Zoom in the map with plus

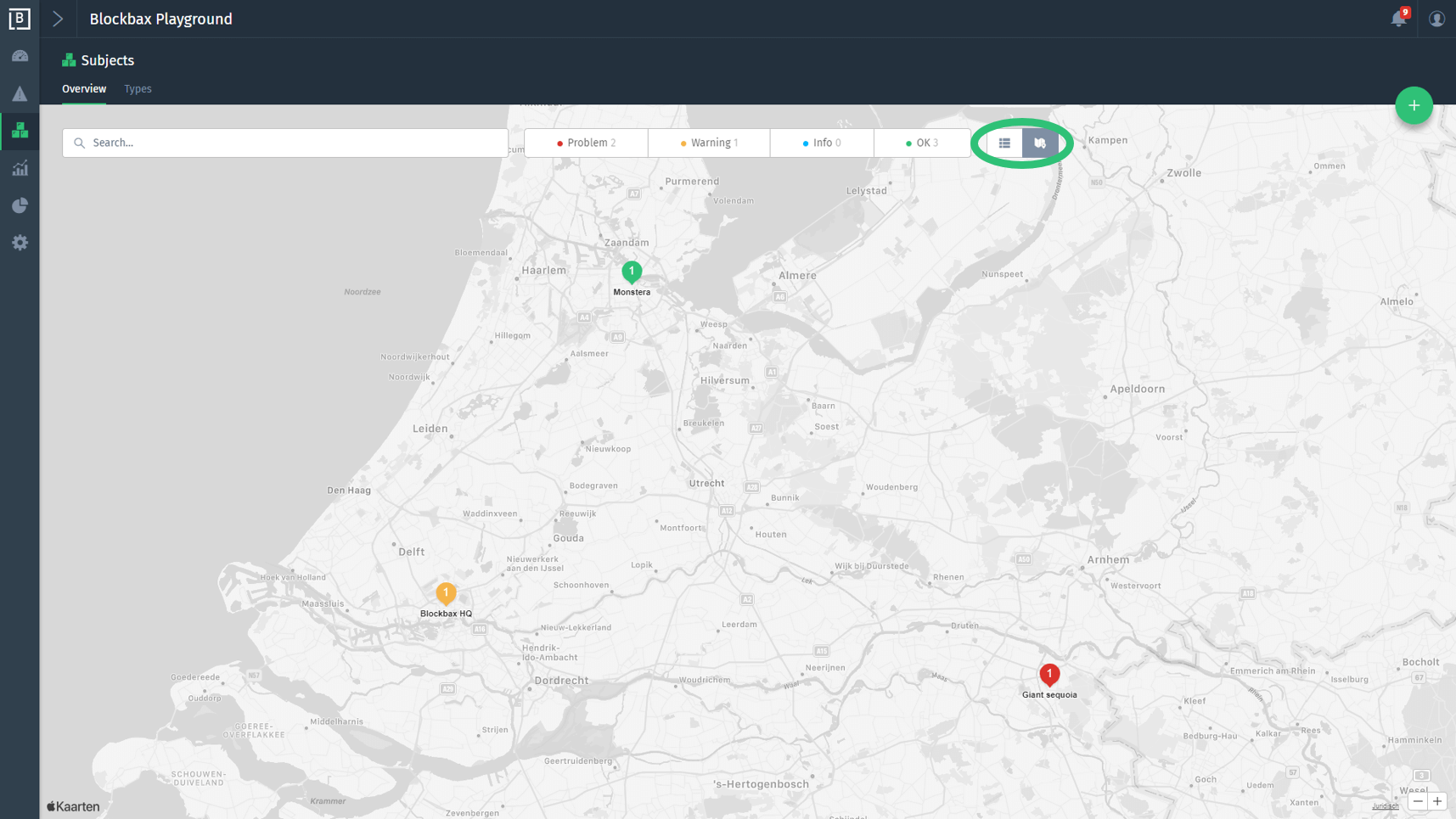pos(1437,801)
